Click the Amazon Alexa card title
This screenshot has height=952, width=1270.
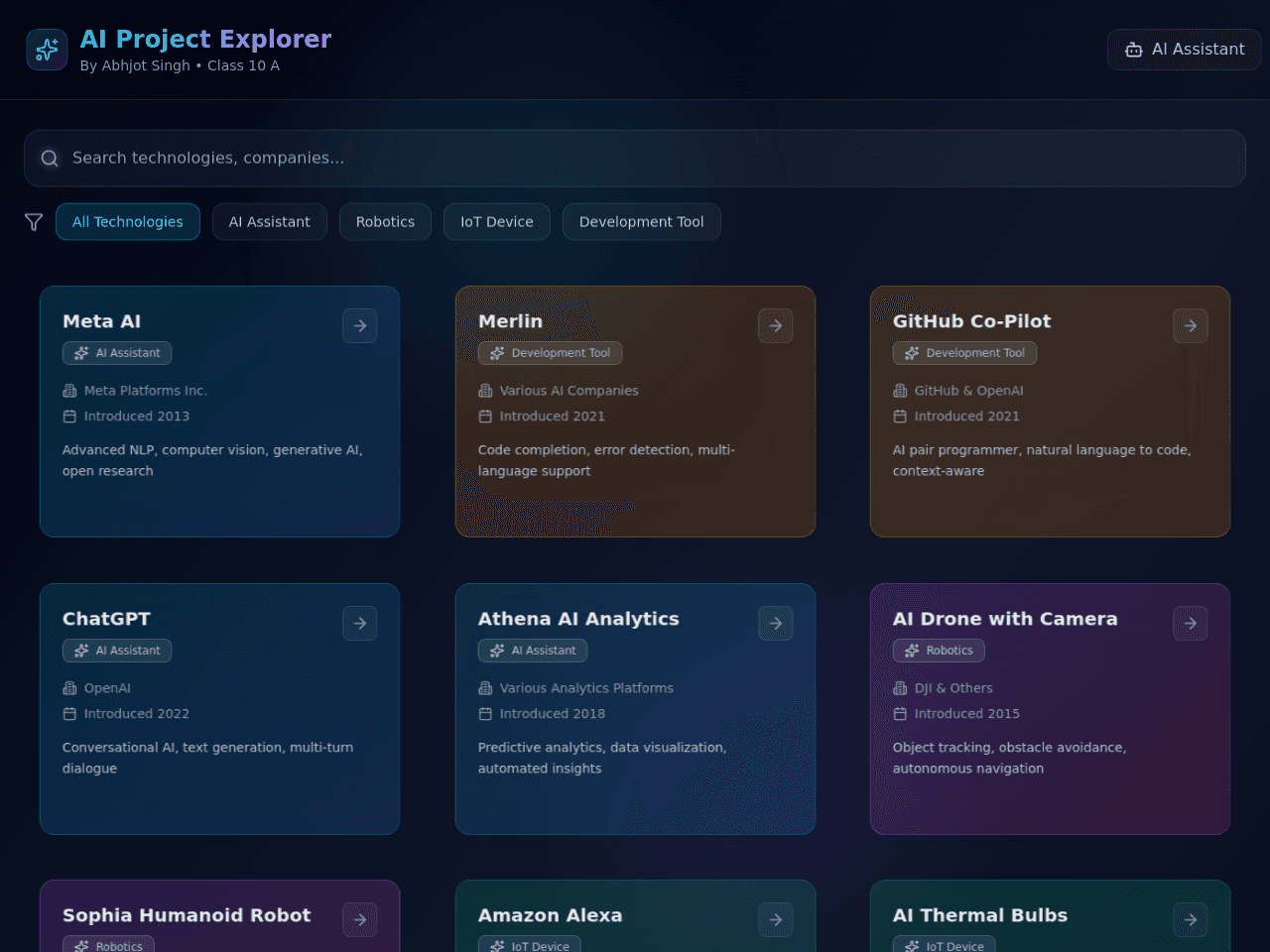point(551,915)
